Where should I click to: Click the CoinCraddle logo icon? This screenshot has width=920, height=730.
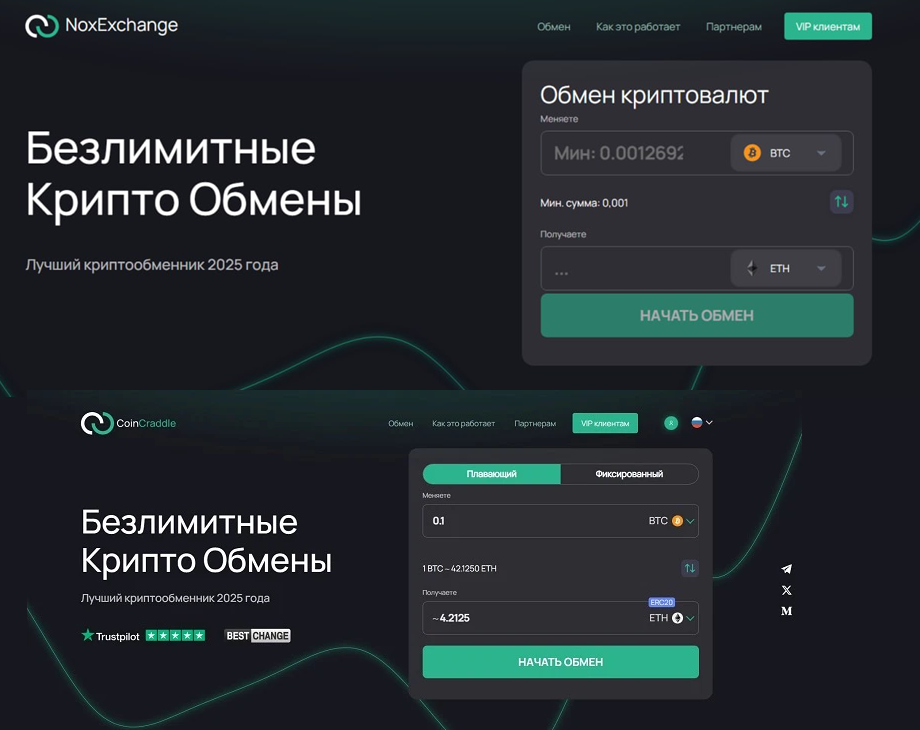pos(97,423)
